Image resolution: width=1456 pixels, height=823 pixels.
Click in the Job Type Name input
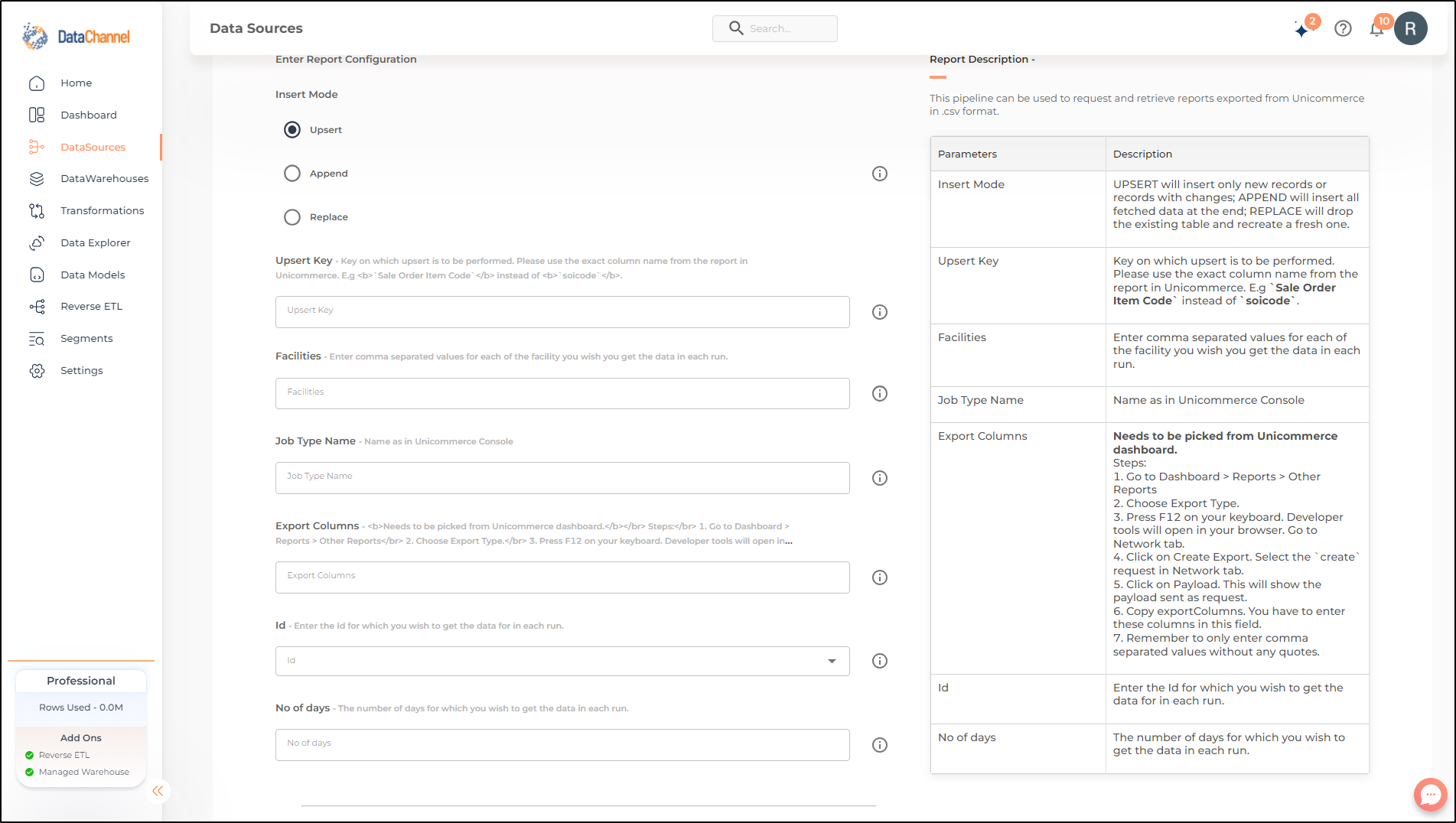562,478
